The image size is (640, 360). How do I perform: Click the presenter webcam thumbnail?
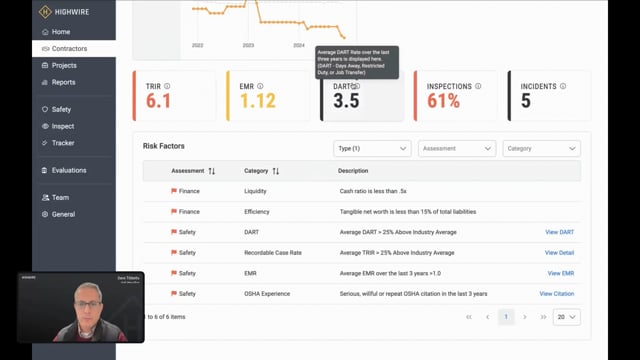[x=81, y=307]
